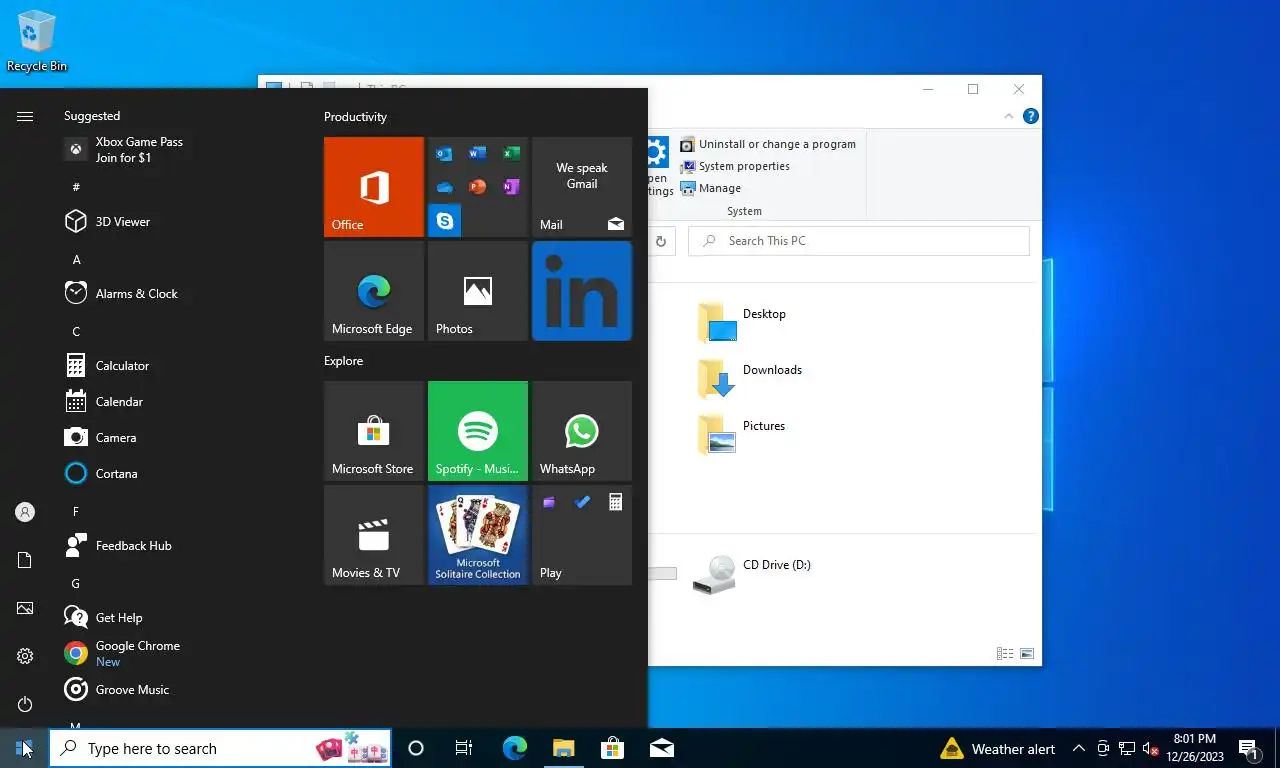Switch to details view in Explorer

point(1005,654)
